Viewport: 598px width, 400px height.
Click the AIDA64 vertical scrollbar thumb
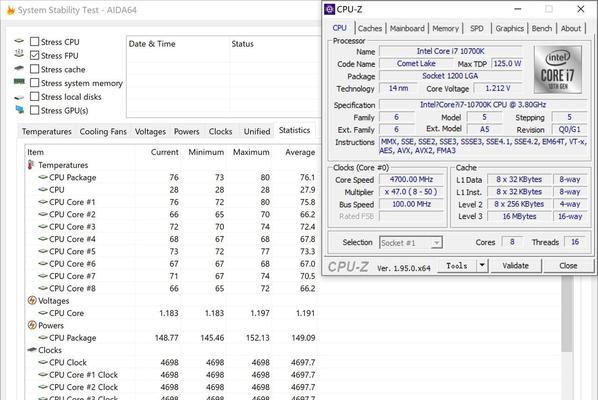[x=567, y=313]
